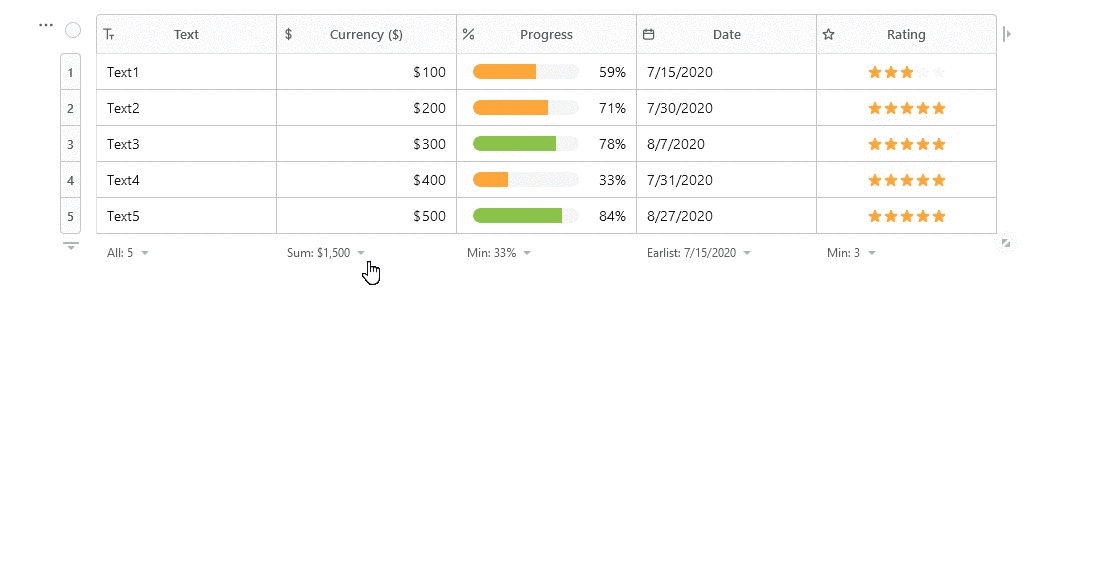Viewport: 1109px width, 568px height.
Task: Open the Sum: $1,500 summary dropdown
Action: (x=326, y=253)
